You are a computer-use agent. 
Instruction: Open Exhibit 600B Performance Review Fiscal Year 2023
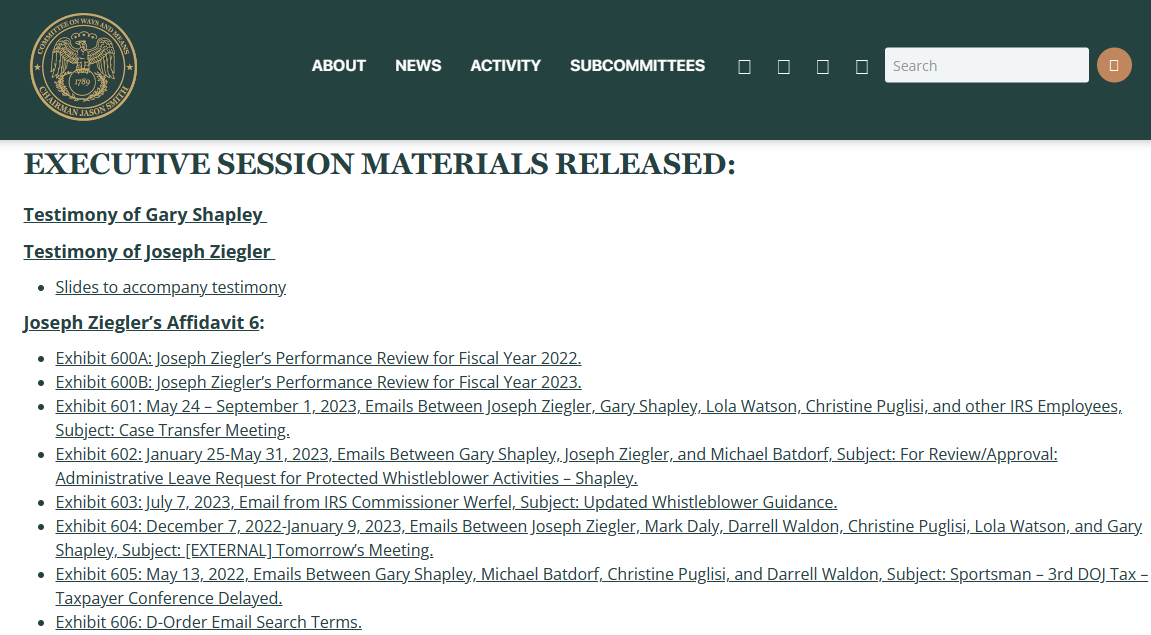pyautogui.click(x=319, y=382)
